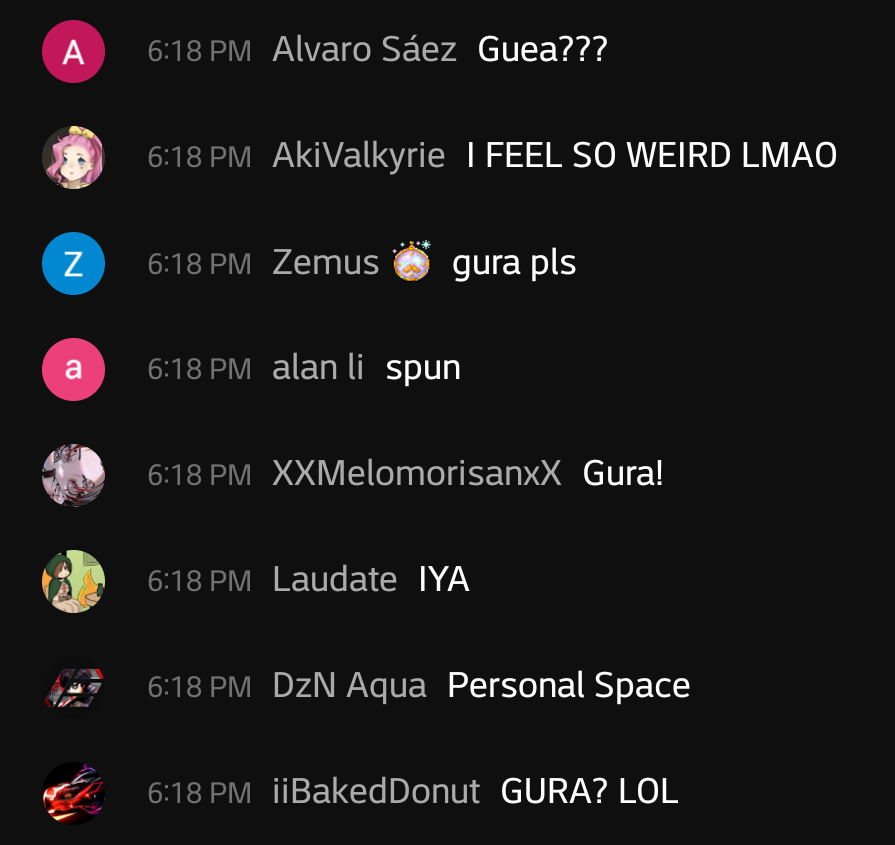
Task: Open the Alvaro Sáez username
Action: click(364, 49)
